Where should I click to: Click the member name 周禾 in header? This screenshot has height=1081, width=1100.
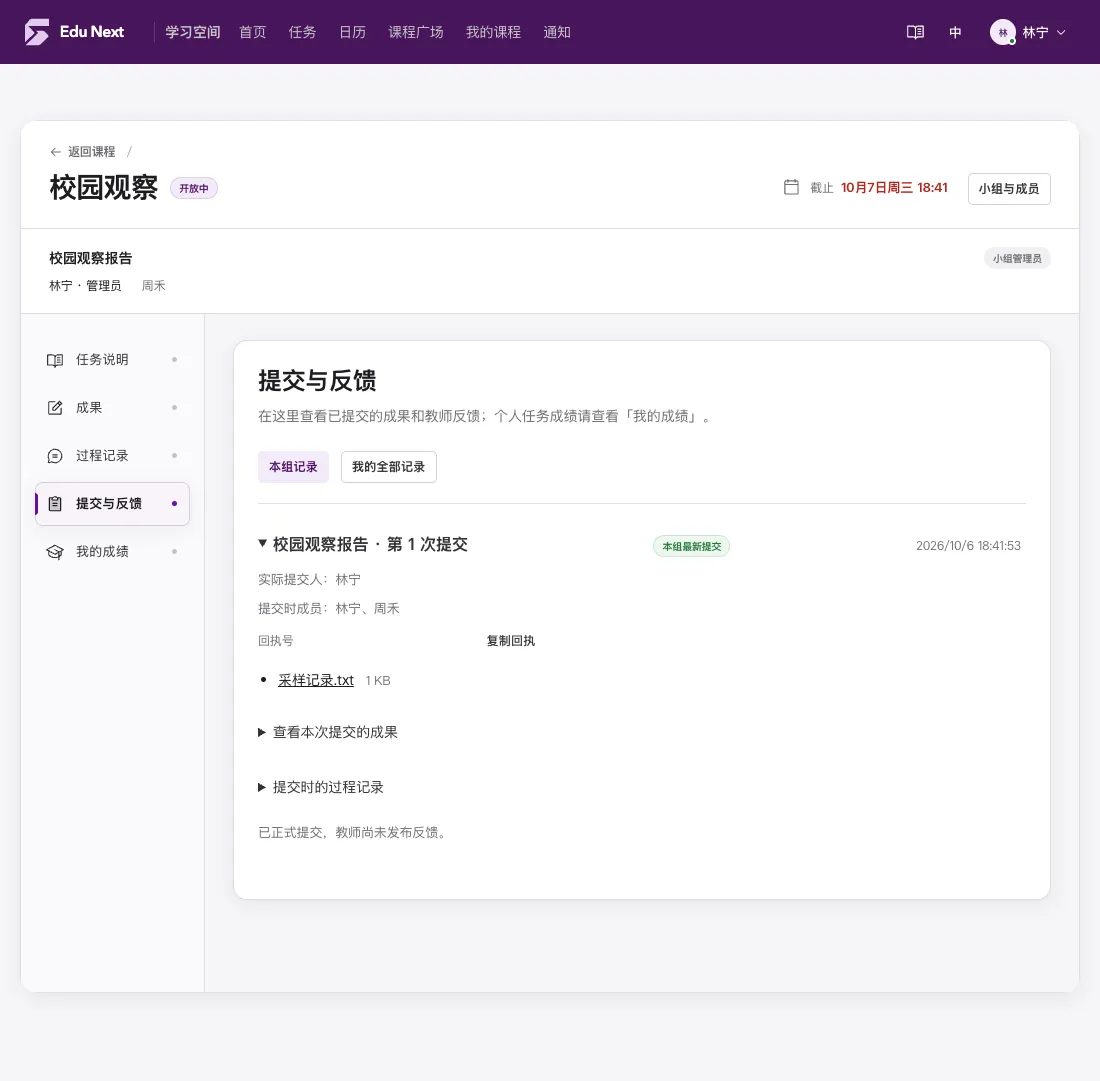click(x=154, y=286)
